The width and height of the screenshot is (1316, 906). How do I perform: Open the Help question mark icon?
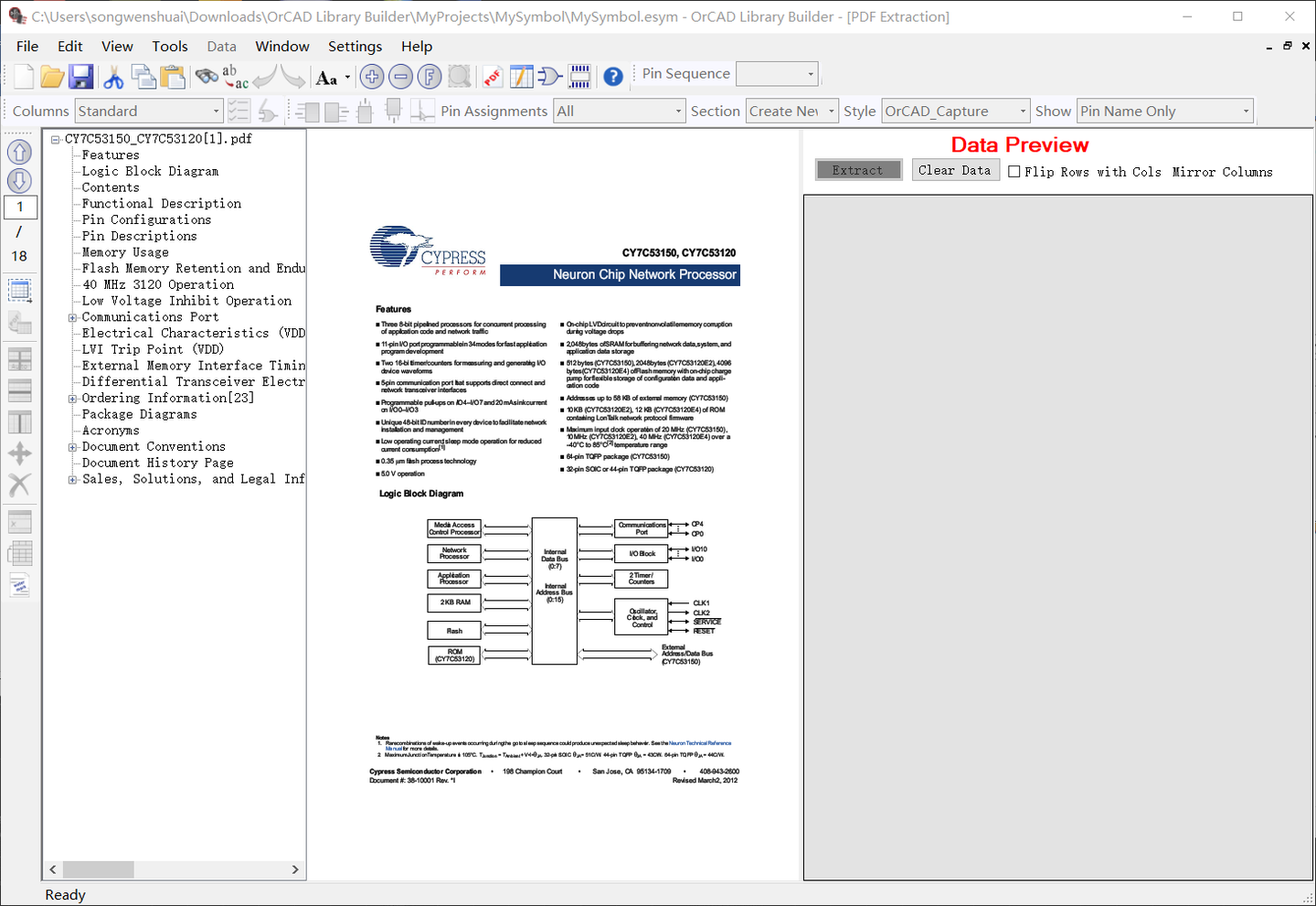coord(612,77)
